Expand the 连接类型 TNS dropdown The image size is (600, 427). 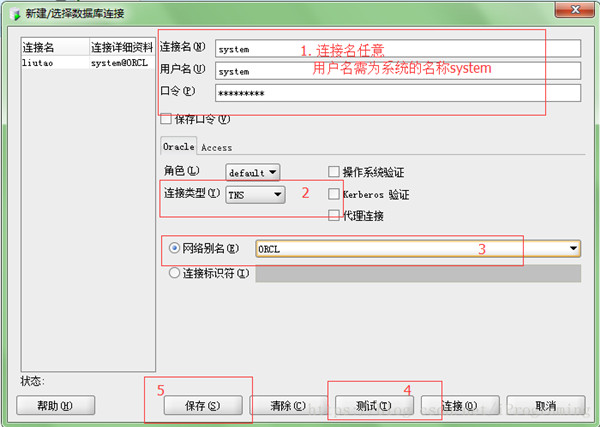coord(255,194)
